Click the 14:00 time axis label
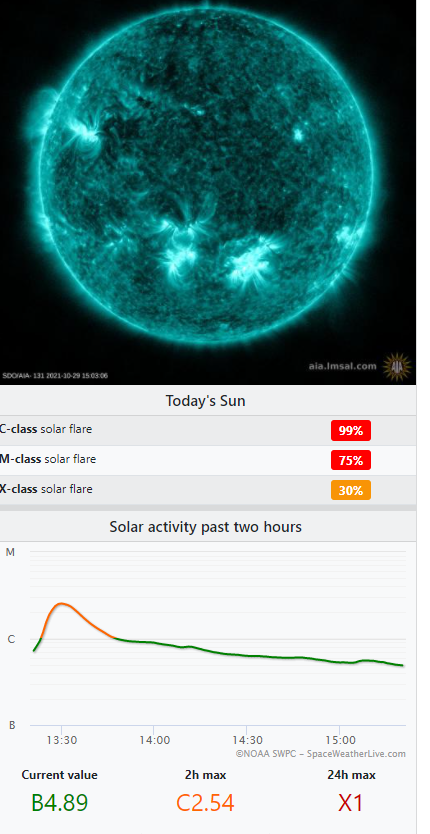430x834 pixels. (154, 740)
